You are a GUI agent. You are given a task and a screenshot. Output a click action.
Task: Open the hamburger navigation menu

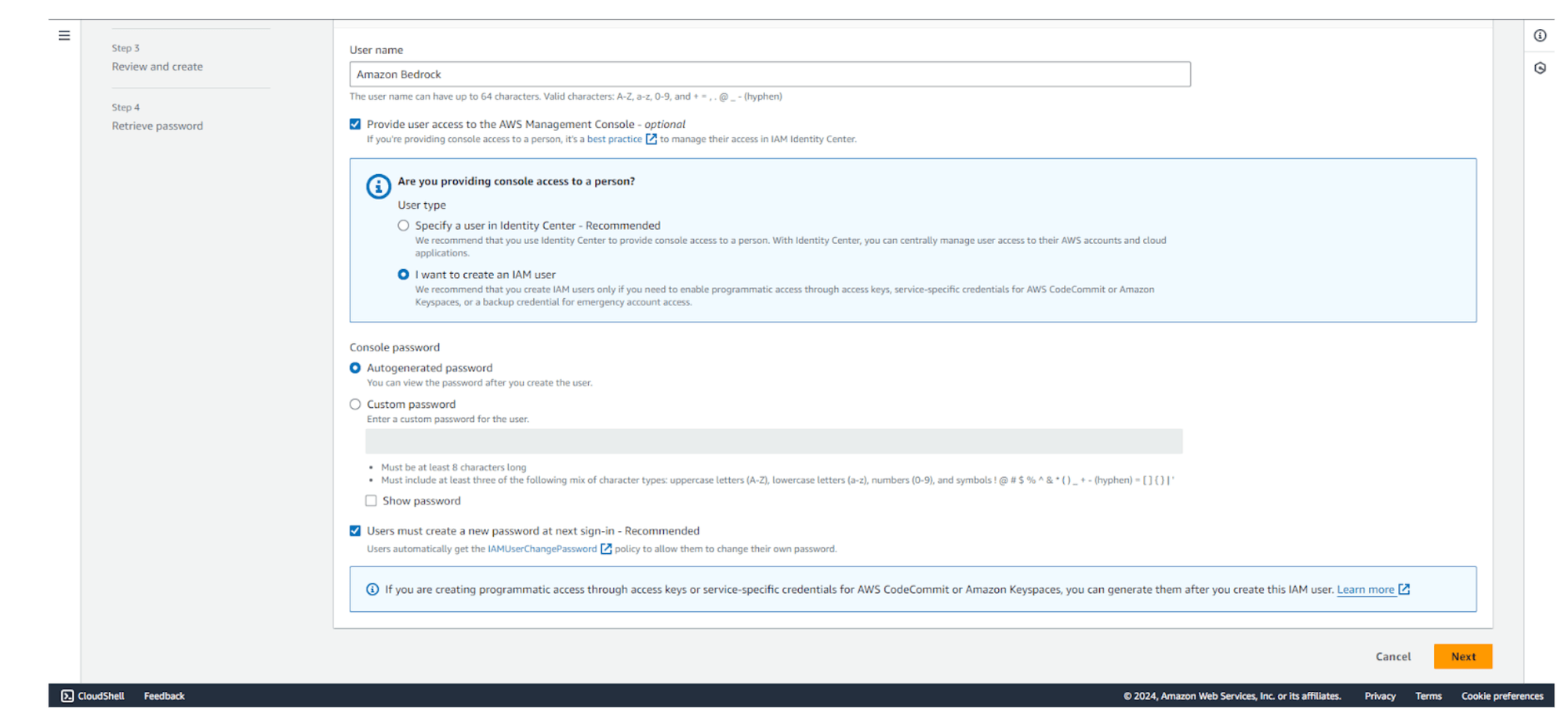64,35
